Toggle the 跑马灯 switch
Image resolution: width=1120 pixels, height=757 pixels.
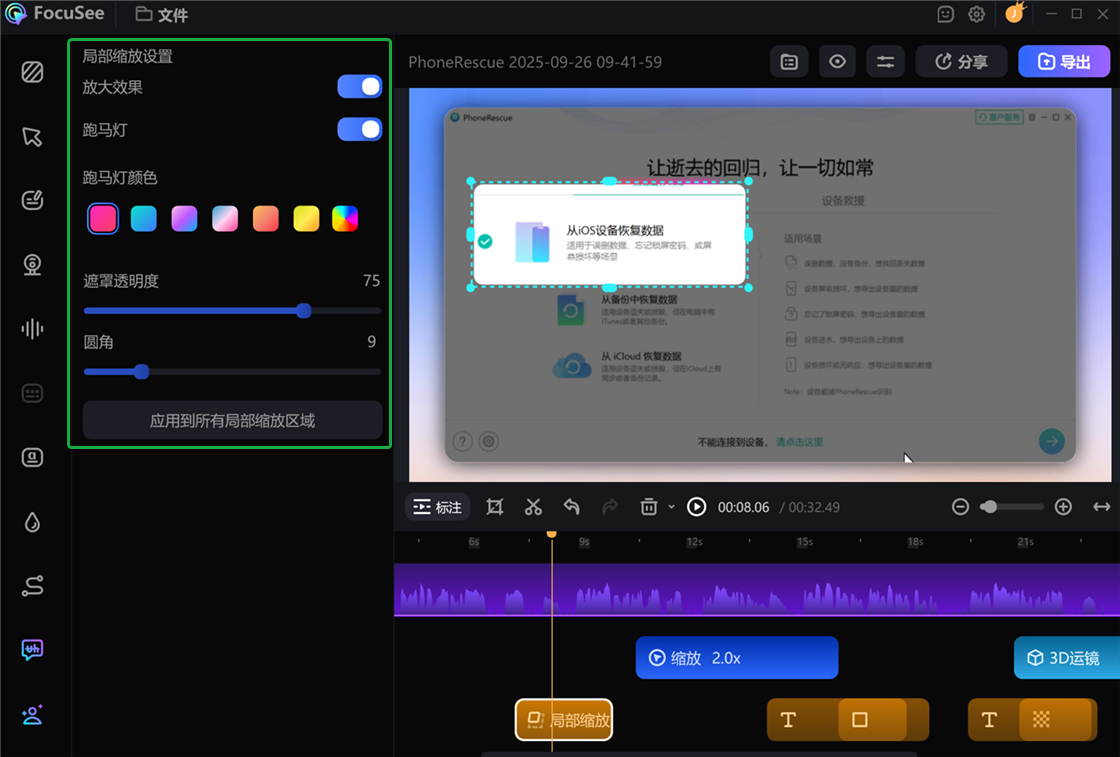click(360, 129)
